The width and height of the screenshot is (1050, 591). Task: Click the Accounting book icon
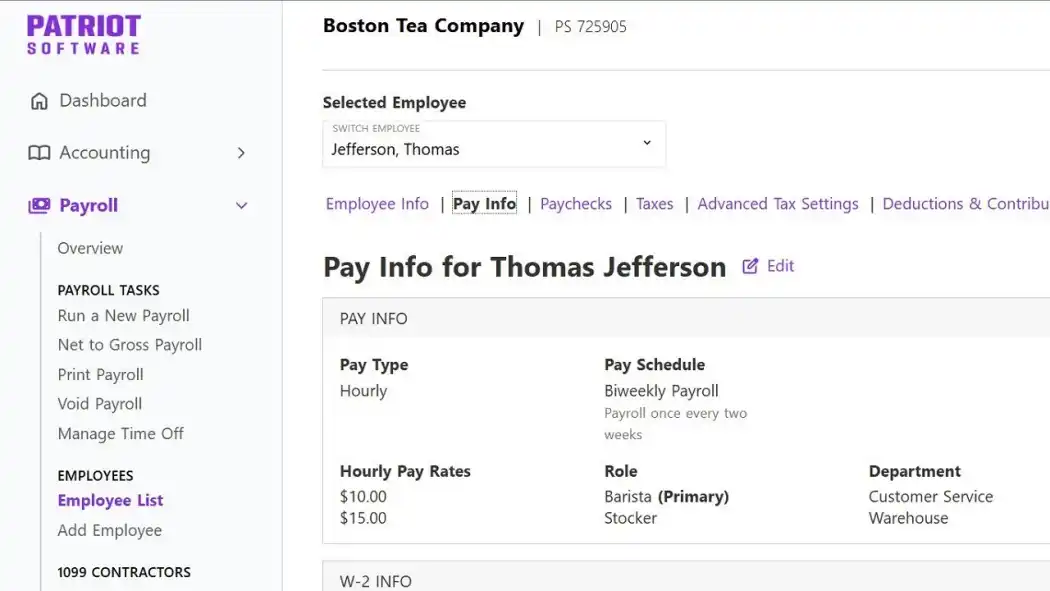39,153
